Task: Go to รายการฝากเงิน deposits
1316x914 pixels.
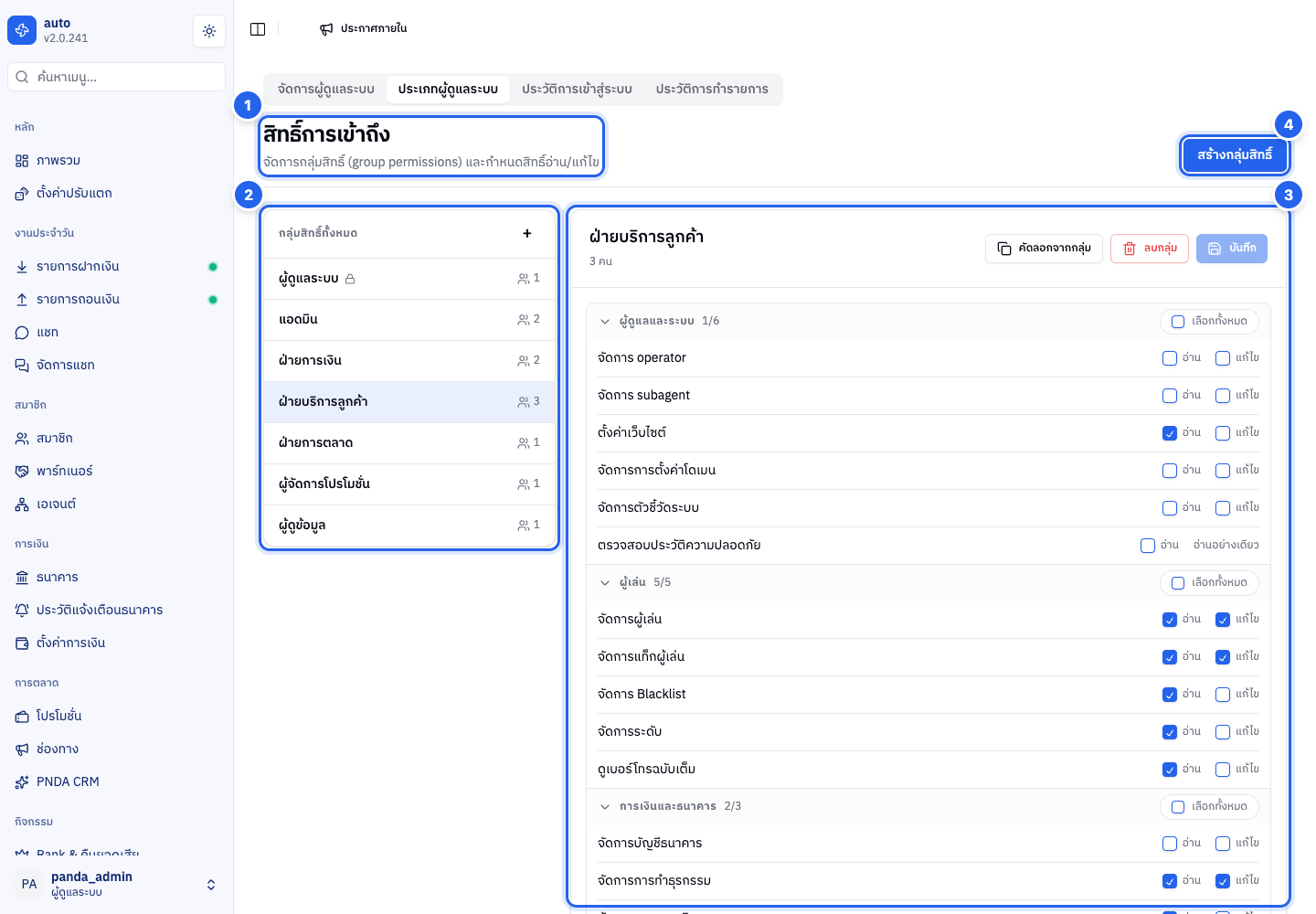Action: click(117, 266)
